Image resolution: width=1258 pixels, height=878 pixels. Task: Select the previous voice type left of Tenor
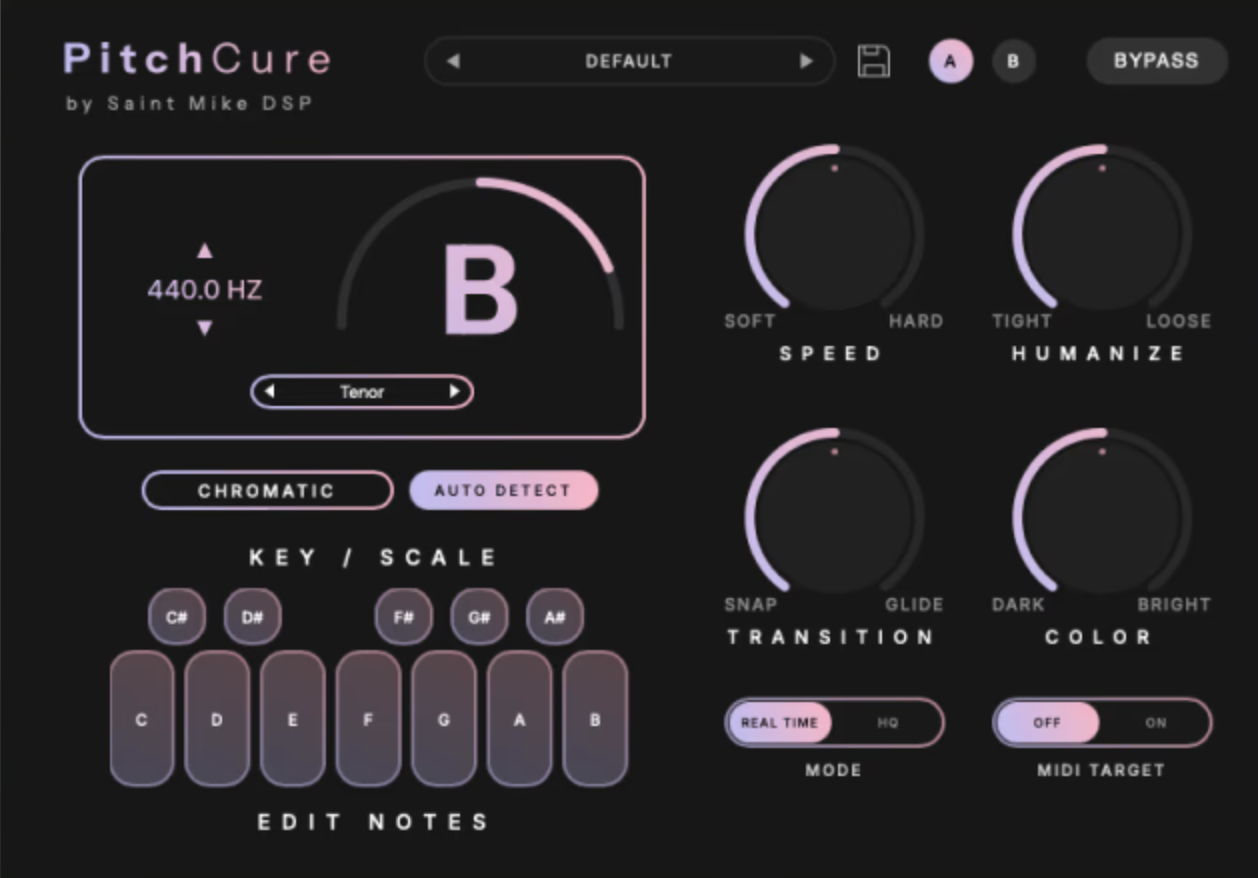tap(269, 392)
